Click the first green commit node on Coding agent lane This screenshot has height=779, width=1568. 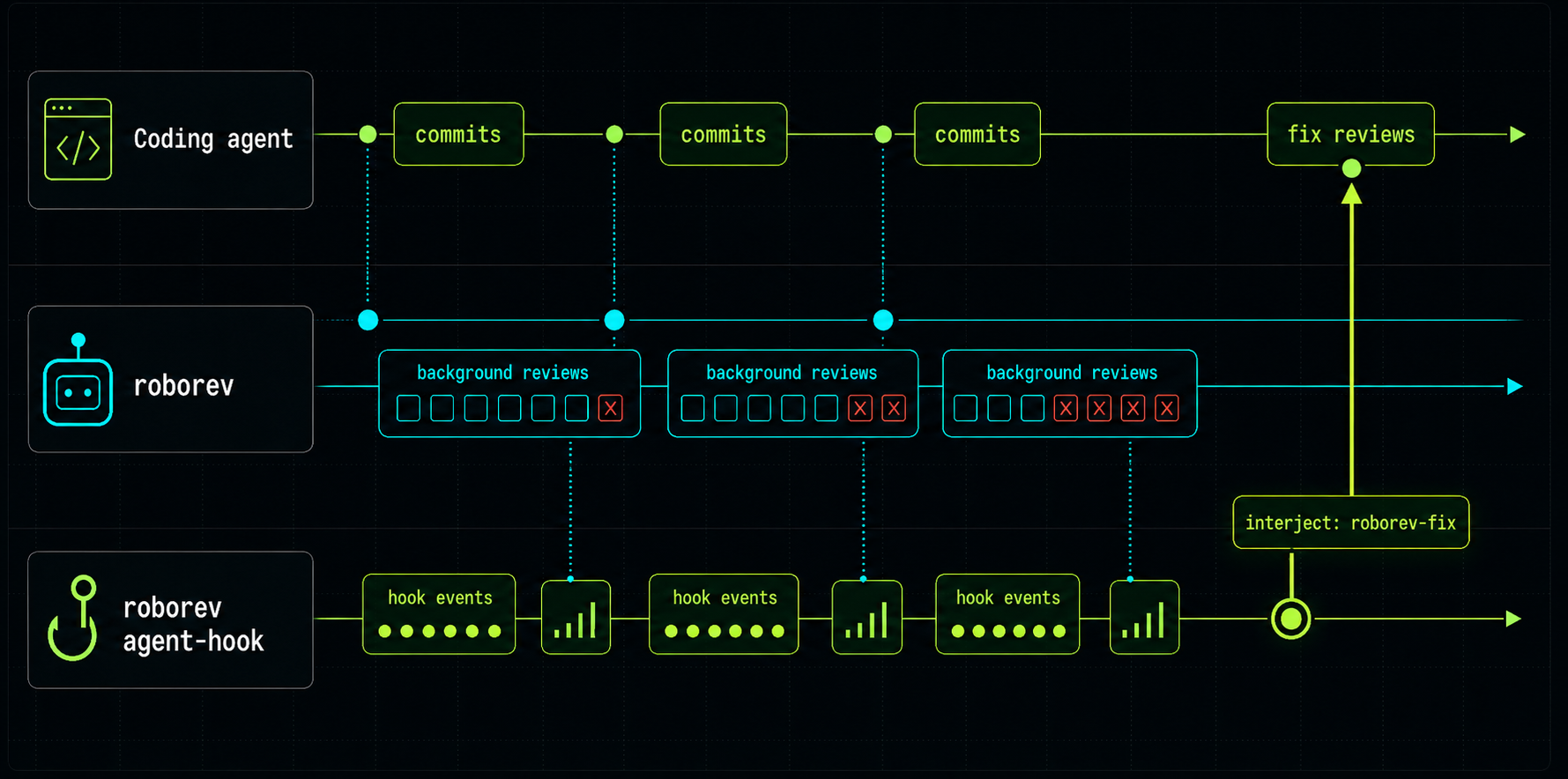point(368,134)
